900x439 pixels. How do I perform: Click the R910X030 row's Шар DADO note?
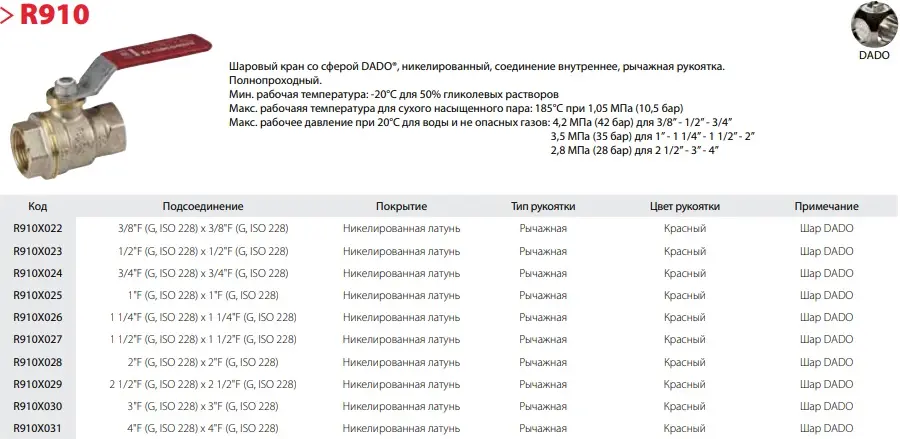(x=826, y=406)
